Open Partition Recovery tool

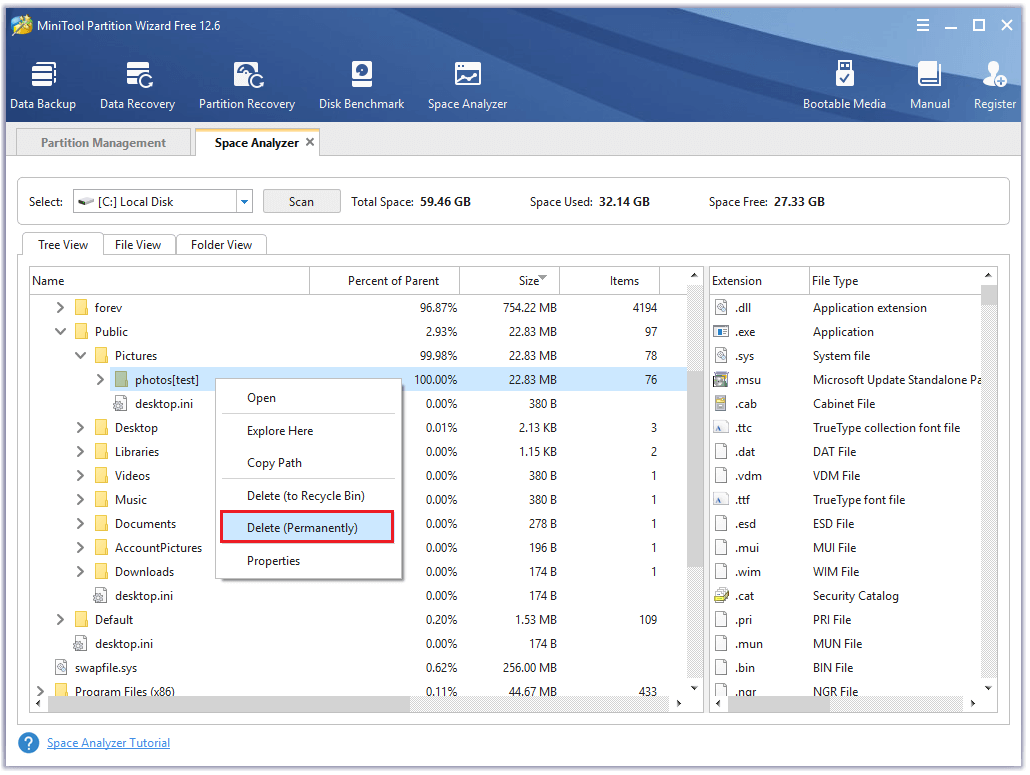(247, 85)
